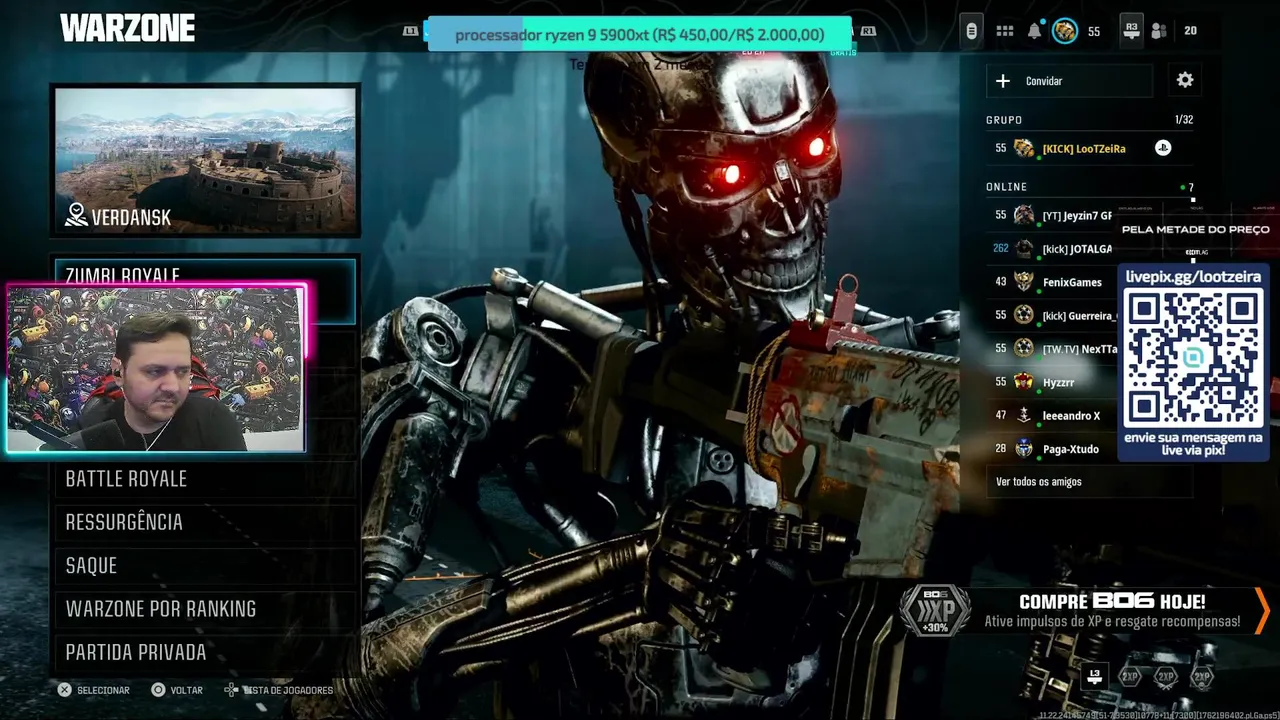Select friend leeeandro X row
This screenshot has width=1280, height=720.
1050,415
